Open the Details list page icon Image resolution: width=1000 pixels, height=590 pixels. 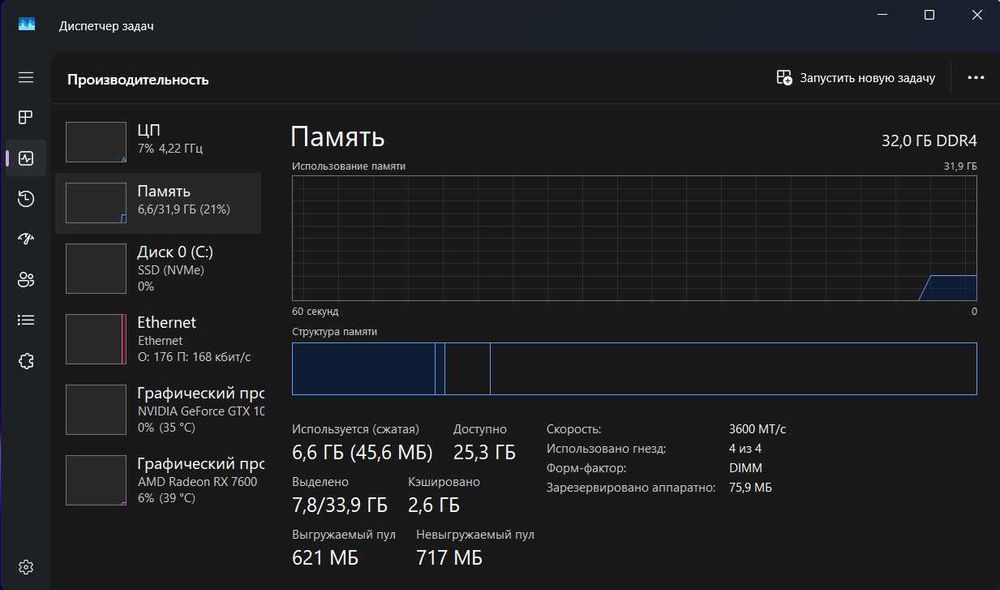[x=26, y=320]
